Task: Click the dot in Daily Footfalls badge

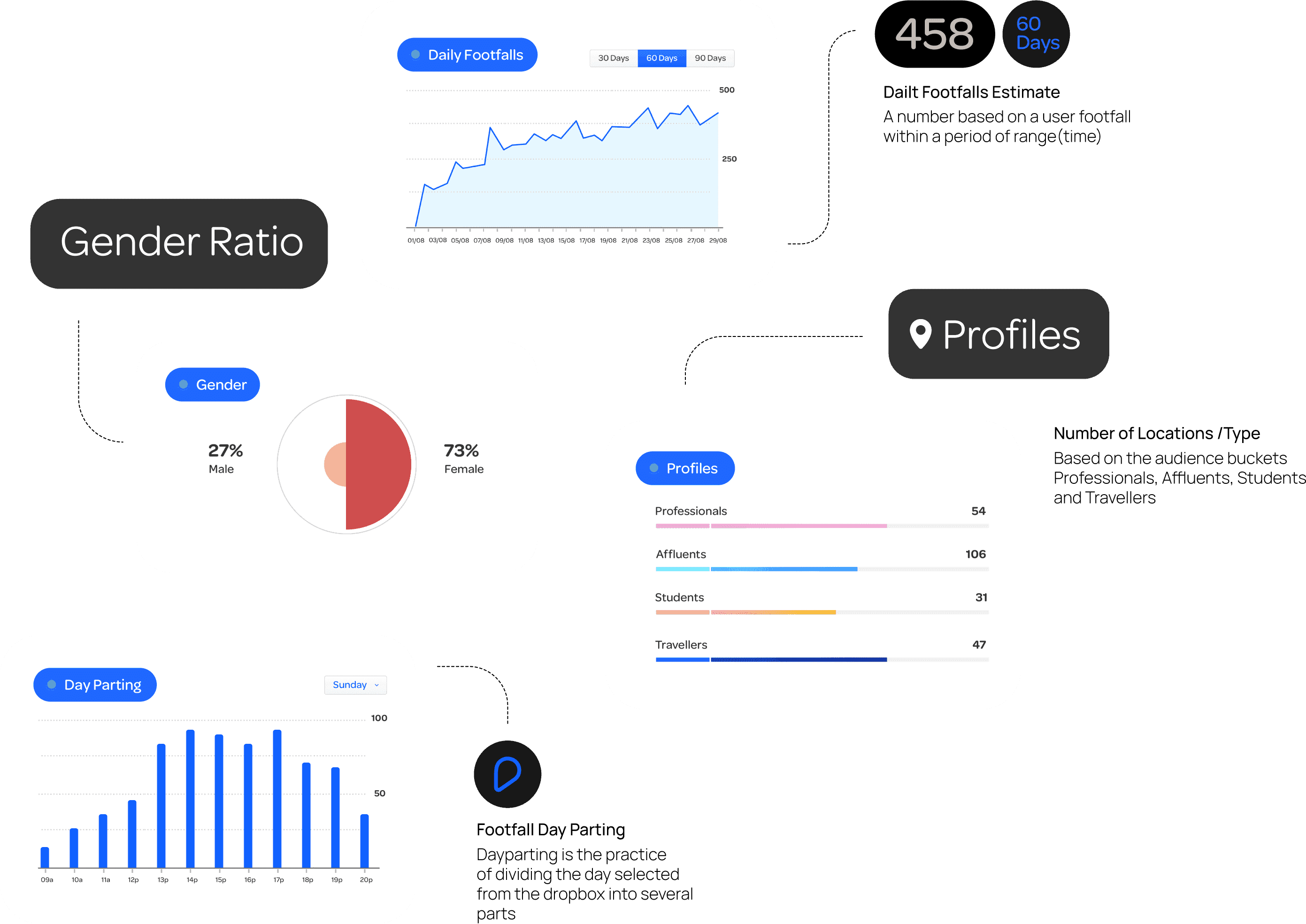Action: [x=415, y=54]
